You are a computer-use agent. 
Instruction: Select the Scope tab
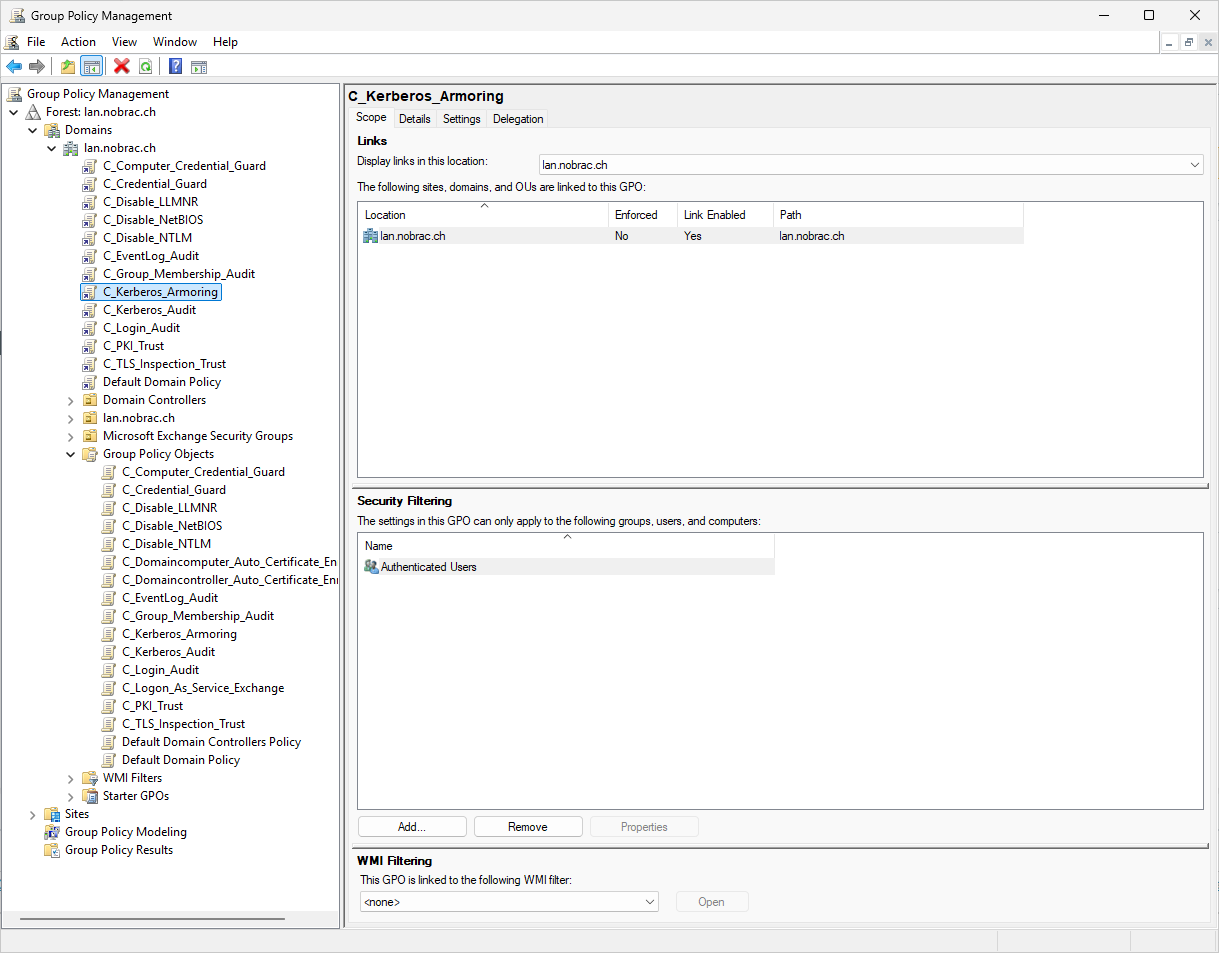pos(371,117)
